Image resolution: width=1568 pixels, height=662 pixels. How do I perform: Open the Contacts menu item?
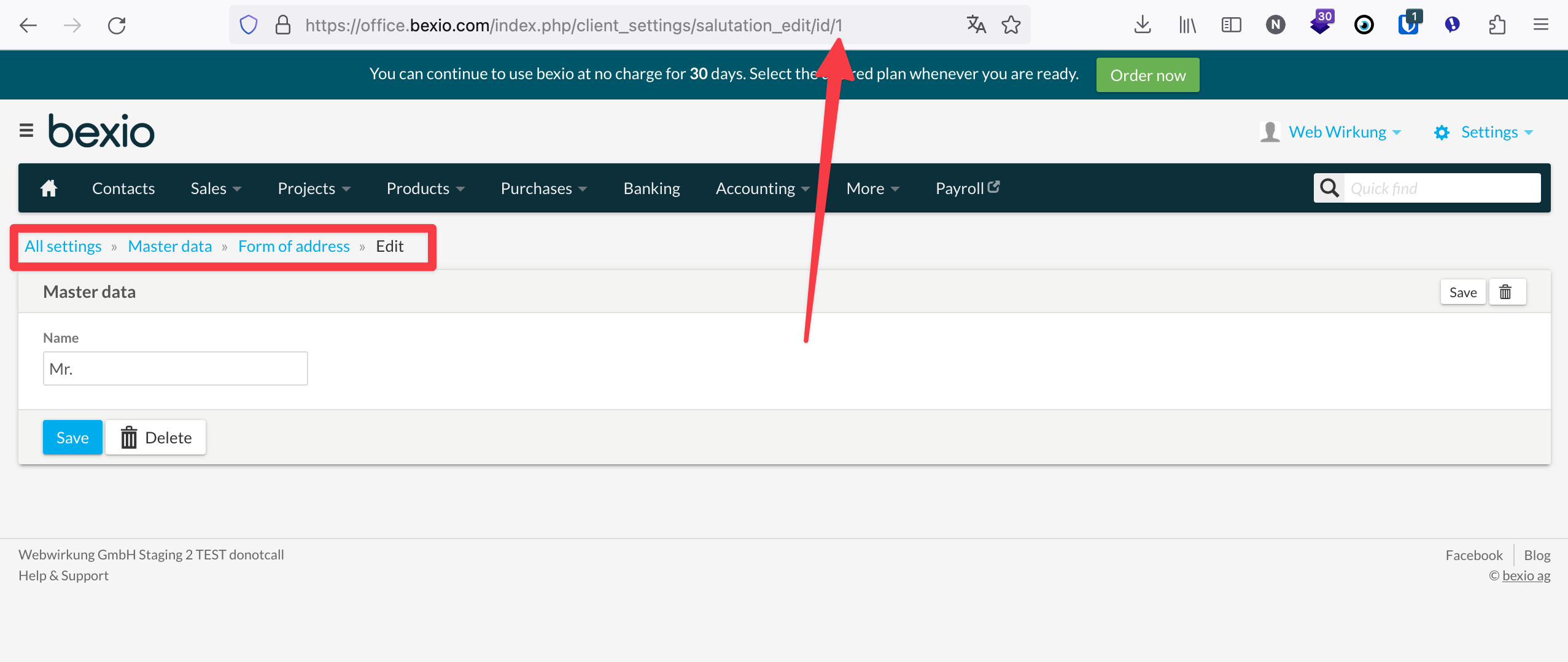[x=123, y=189]
